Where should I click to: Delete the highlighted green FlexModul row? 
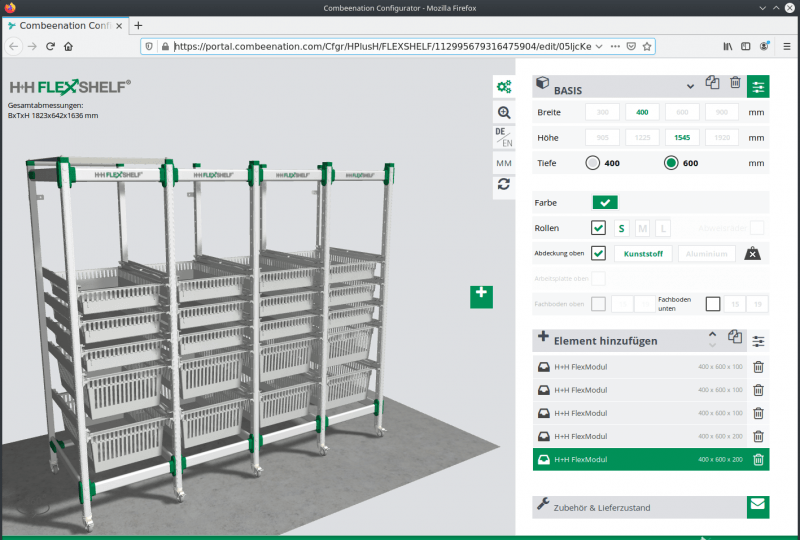(758, 459)
